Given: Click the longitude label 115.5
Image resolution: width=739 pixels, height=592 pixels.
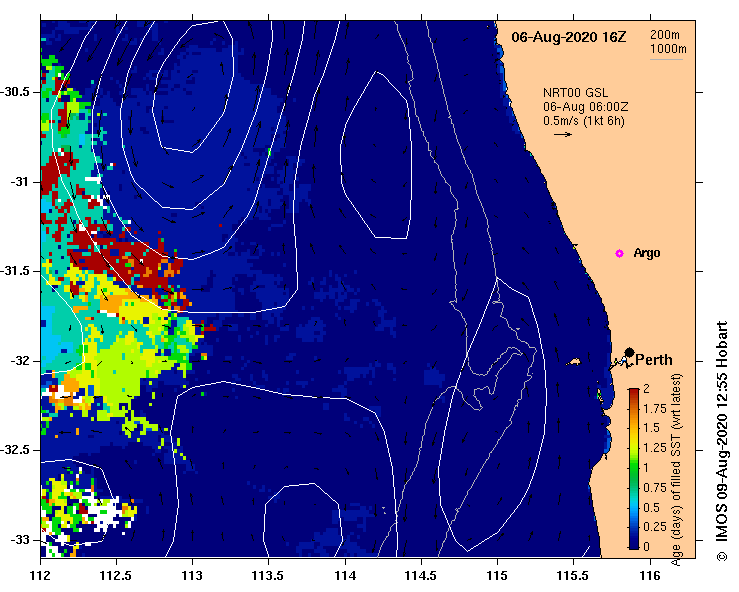Looking at the screenshot, I should (x=573, y=575).
